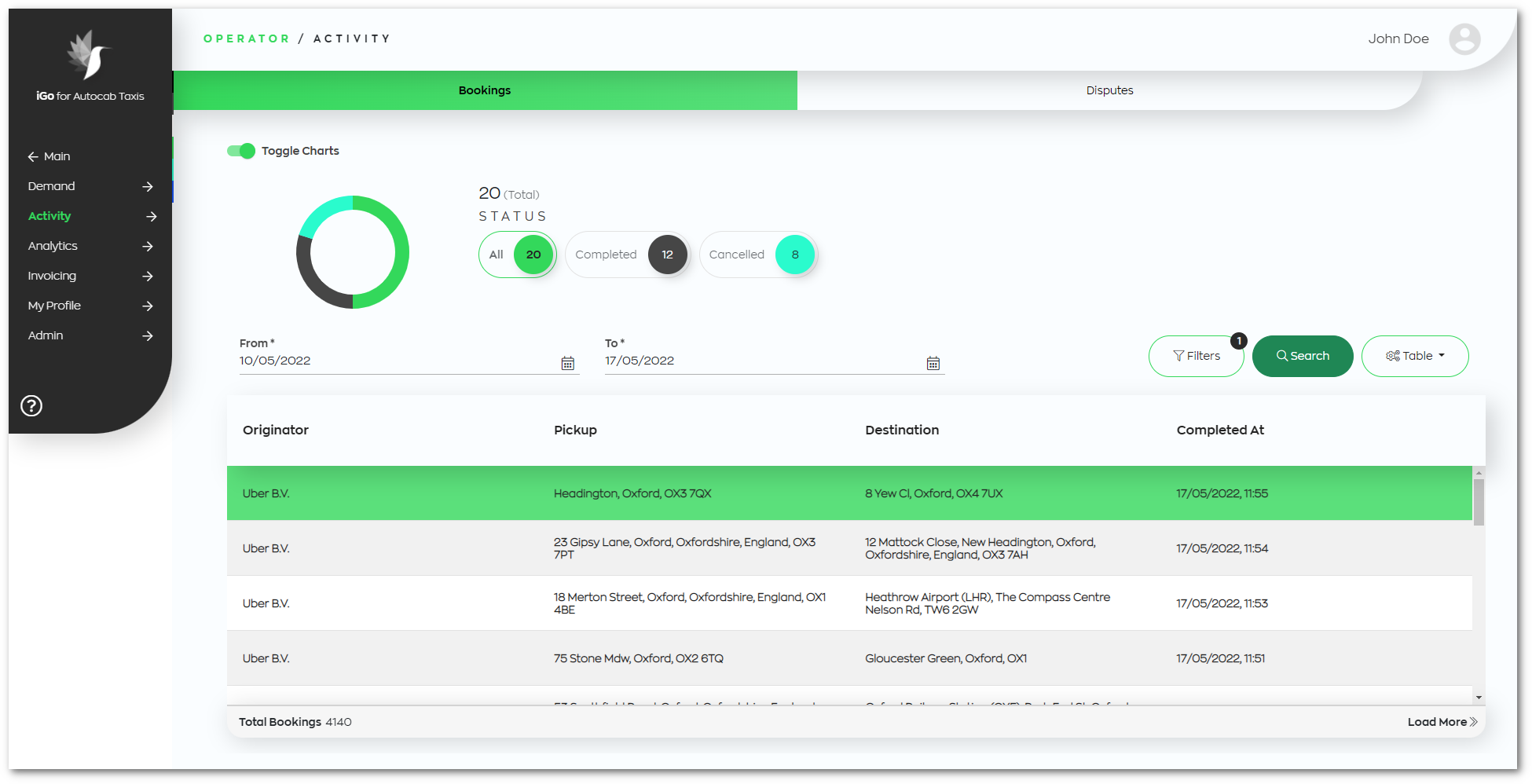
Task: Expand the Activity menu arrow
Action: click(151, 216)
